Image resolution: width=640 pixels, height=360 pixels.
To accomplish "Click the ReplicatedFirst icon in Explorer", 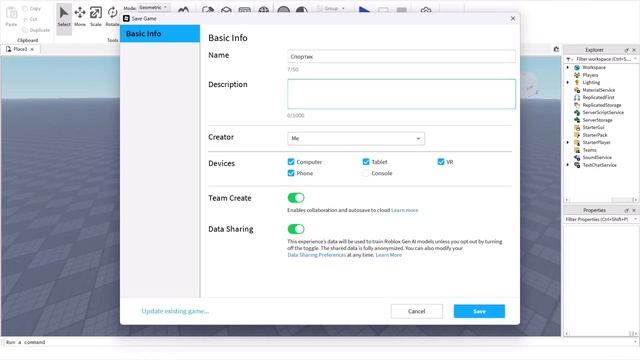I will click(577, 98).
